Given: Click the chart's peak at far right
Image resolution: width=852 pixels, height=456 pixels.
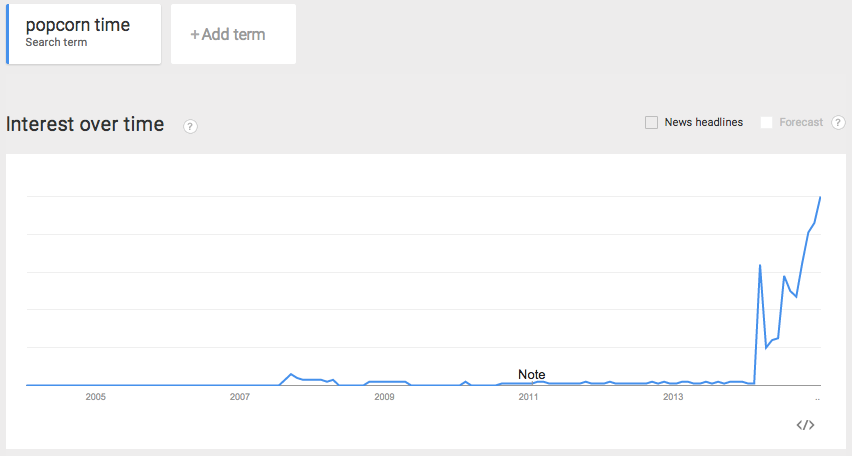Looking at the screenshot, I should click(x=820, y=197).
